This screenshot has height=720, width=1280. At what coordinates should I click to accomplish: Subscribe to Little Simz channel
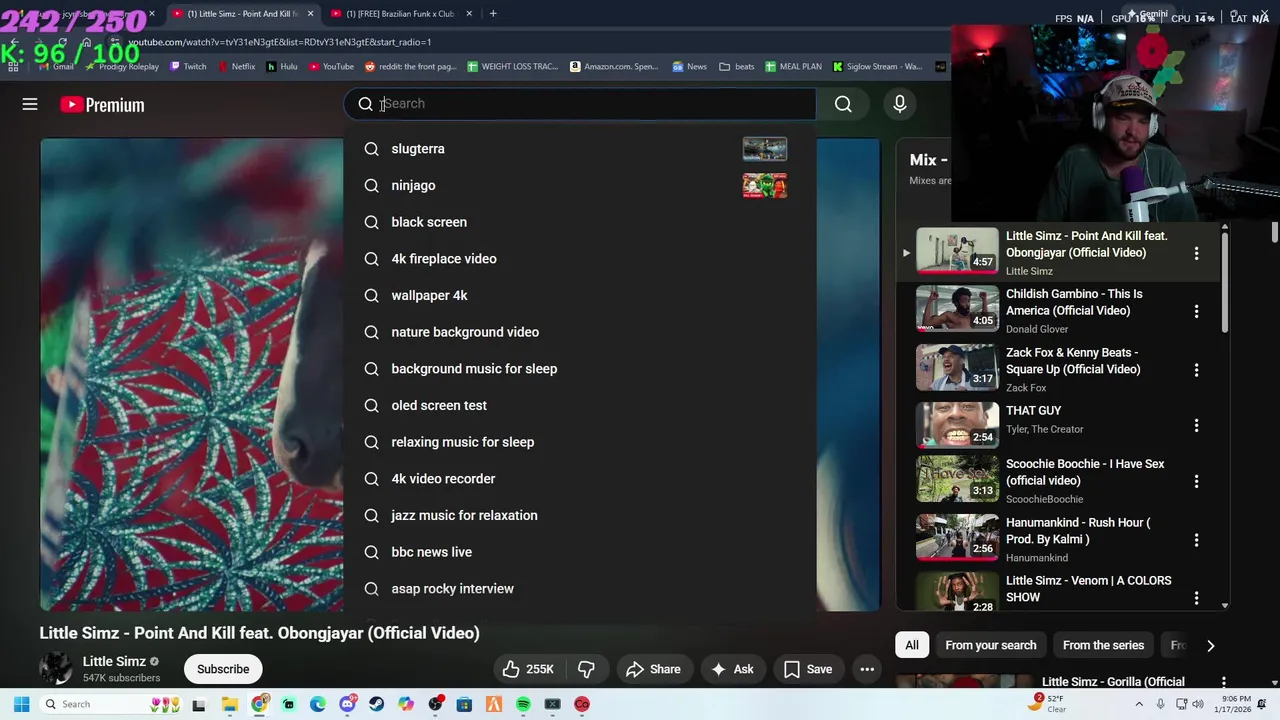pyautogui.click(x=223, y=669)
